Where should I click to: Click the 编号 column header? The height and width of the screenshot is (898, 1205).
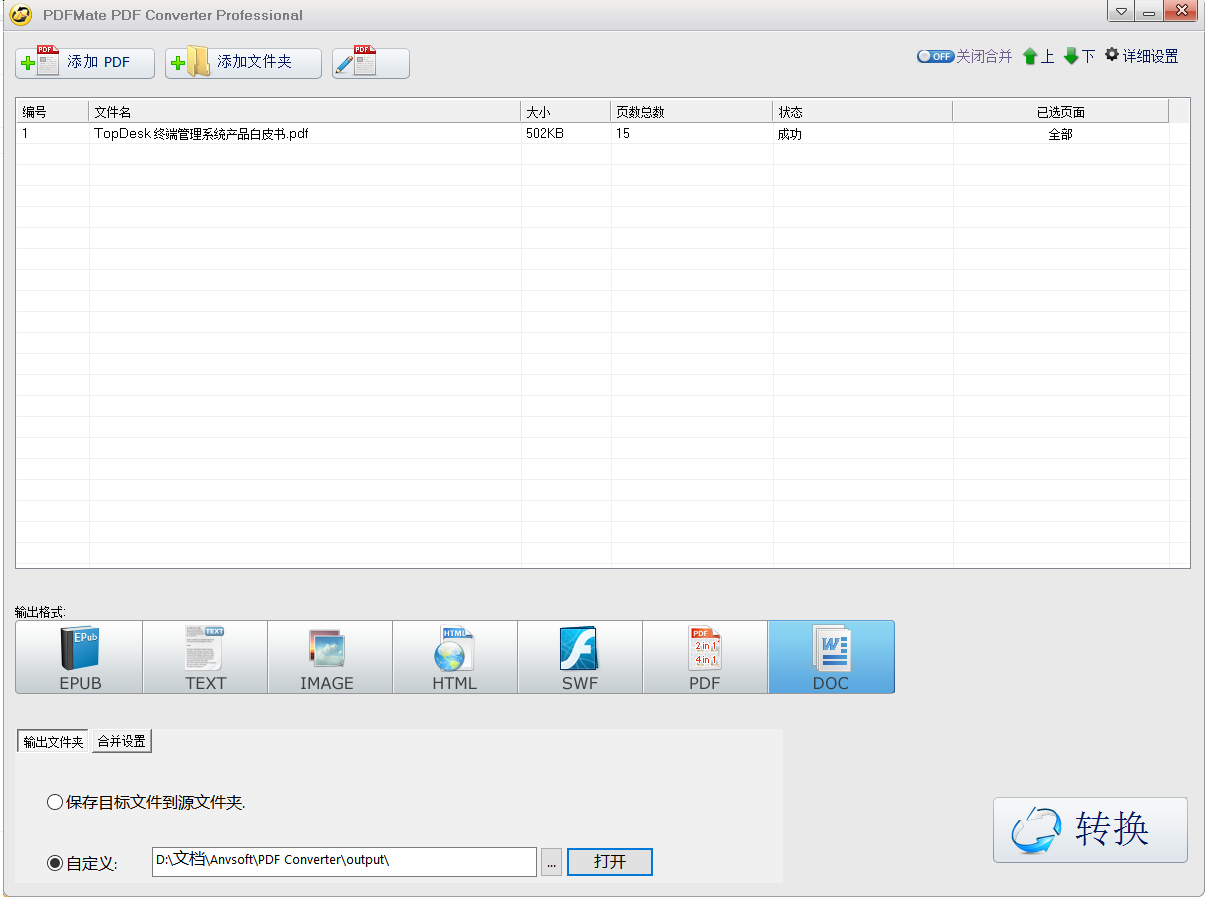52,111
